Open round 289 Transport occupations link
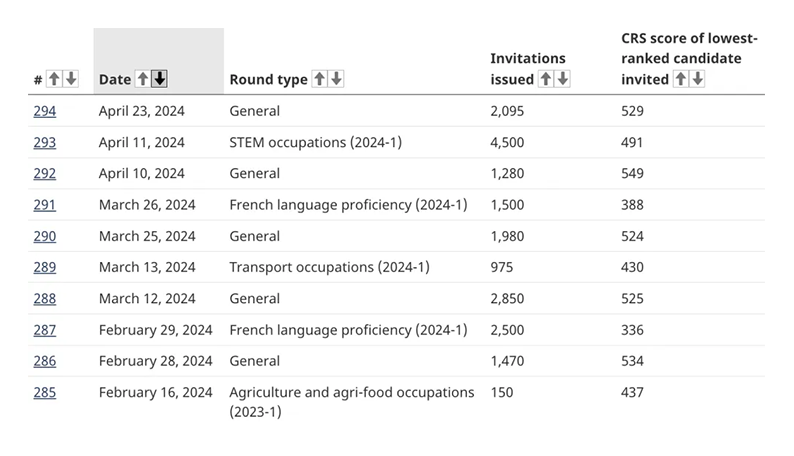This screenshot has height=456, width=794. [x=44, y=267]
